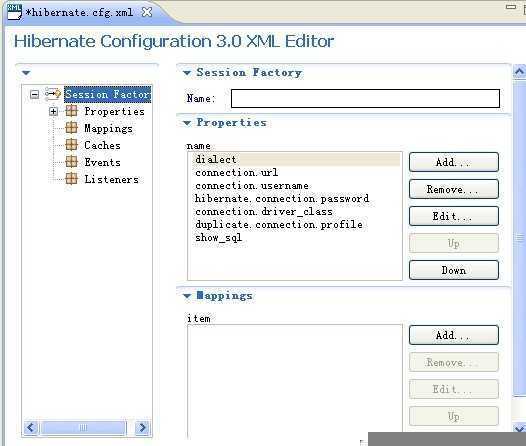Viewport: 526px width, 446px height.
Task: Expand the Properties tree node
Action: 53,111
